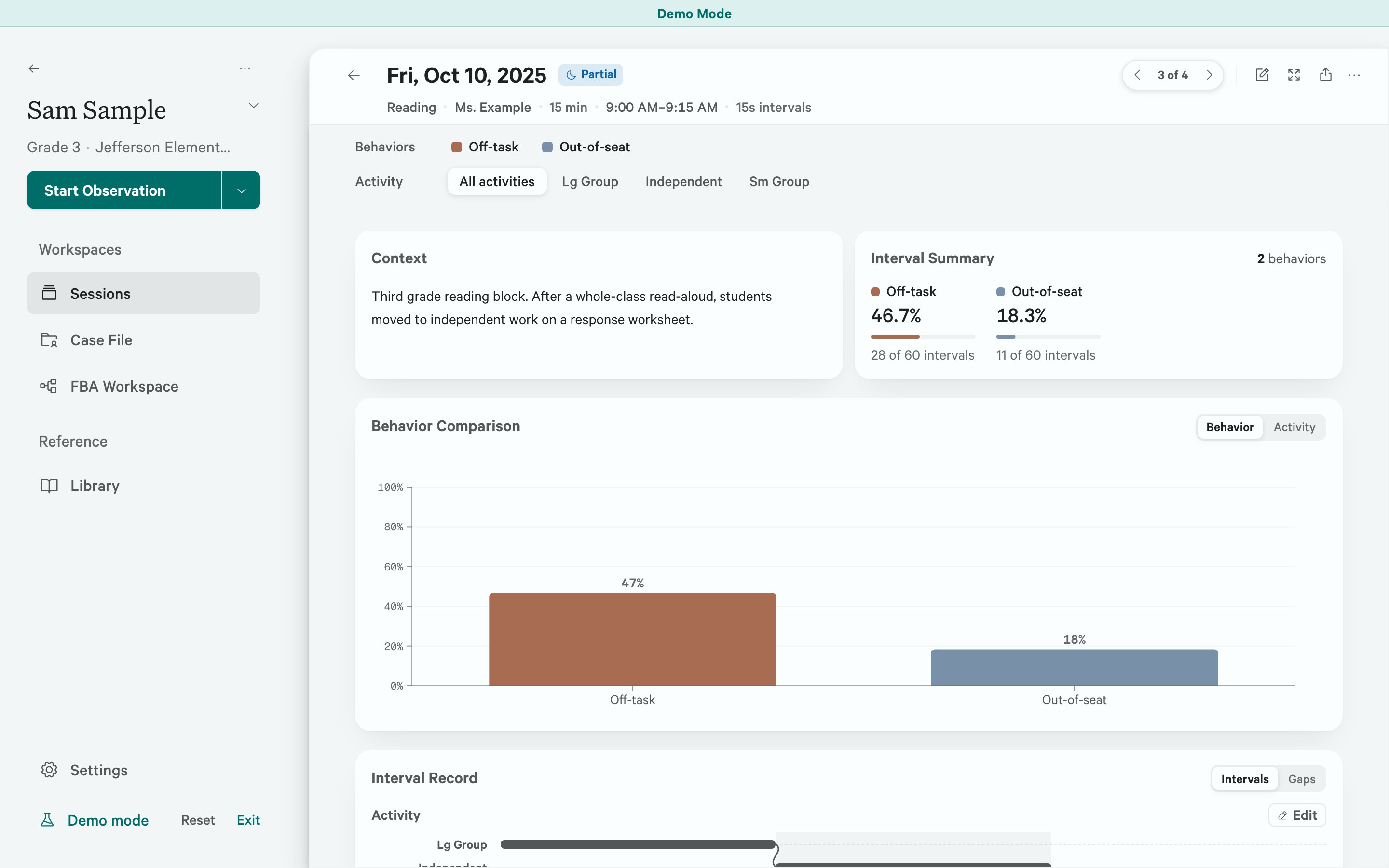
Task: Filter by Independent activity tab
Action: [683, 181]
